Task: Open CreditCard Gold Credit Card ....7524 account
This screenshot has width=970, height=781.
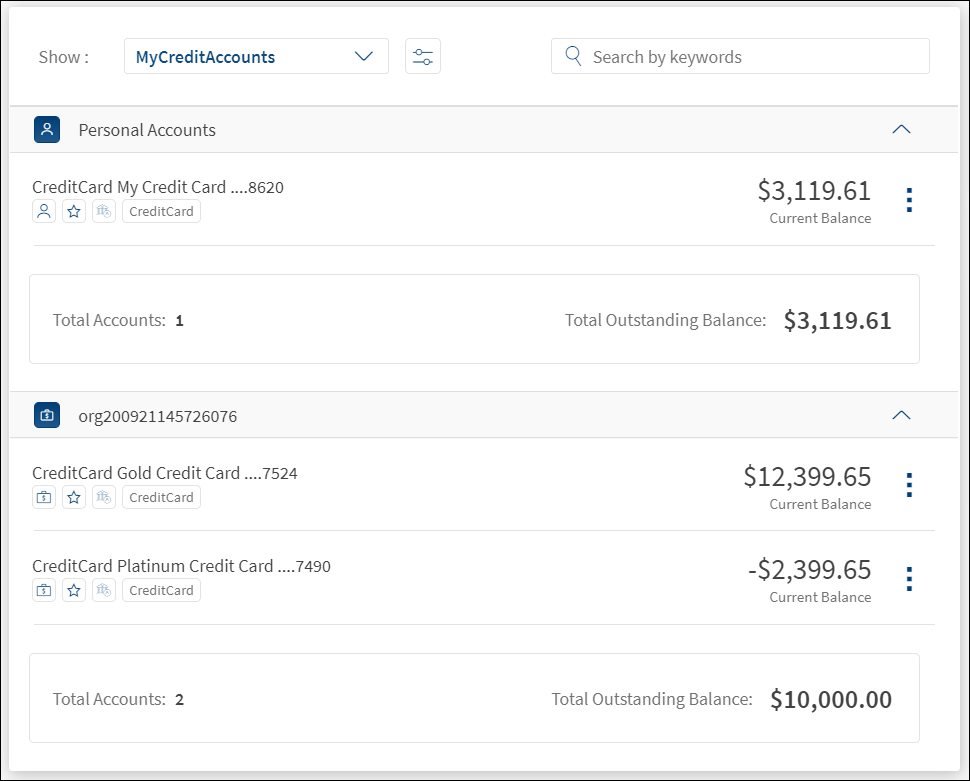Action: (165, 473)
